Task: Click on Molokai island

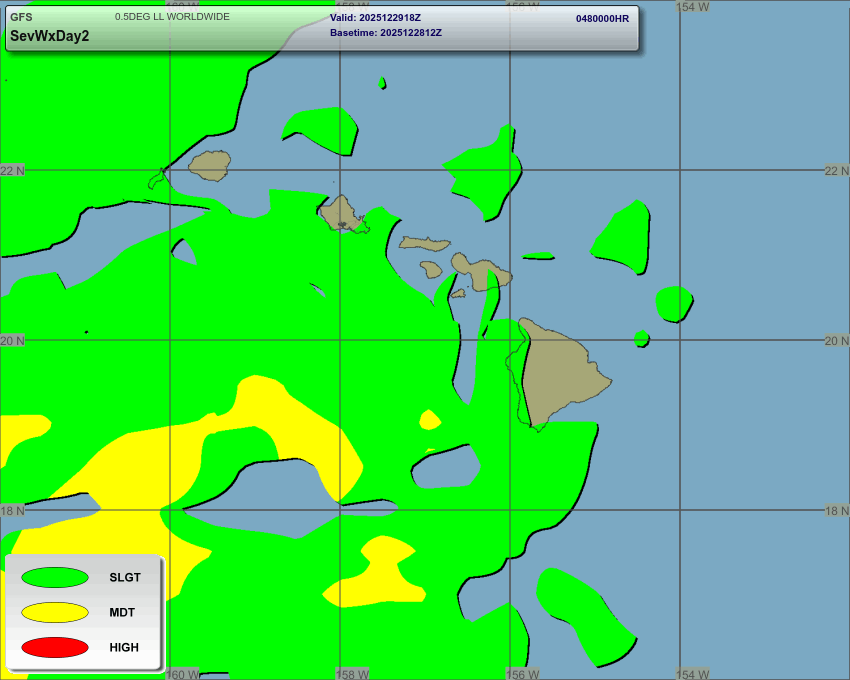Action: pos(424,242)
